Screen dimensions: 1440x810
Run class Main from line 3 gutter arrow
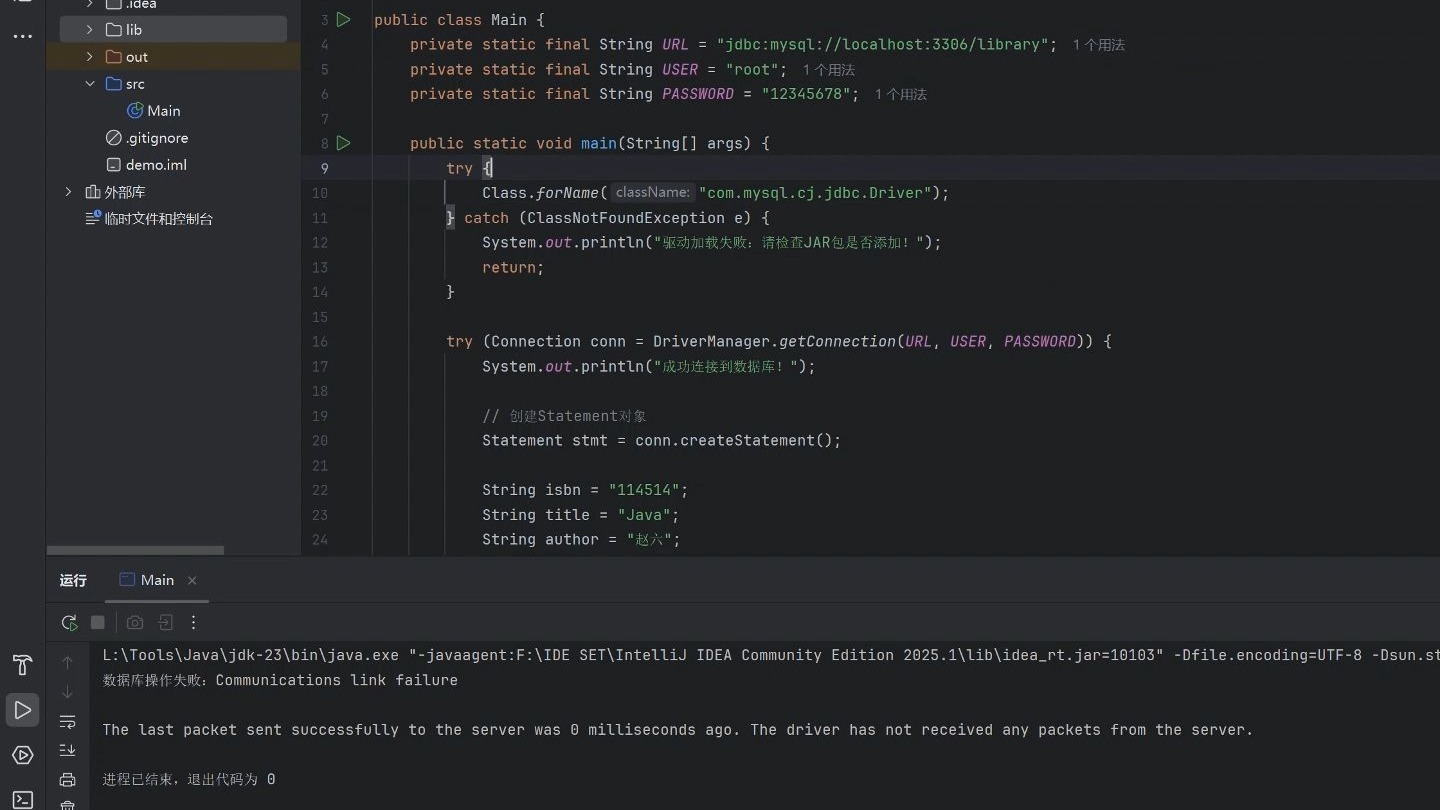tap(343, 19)
